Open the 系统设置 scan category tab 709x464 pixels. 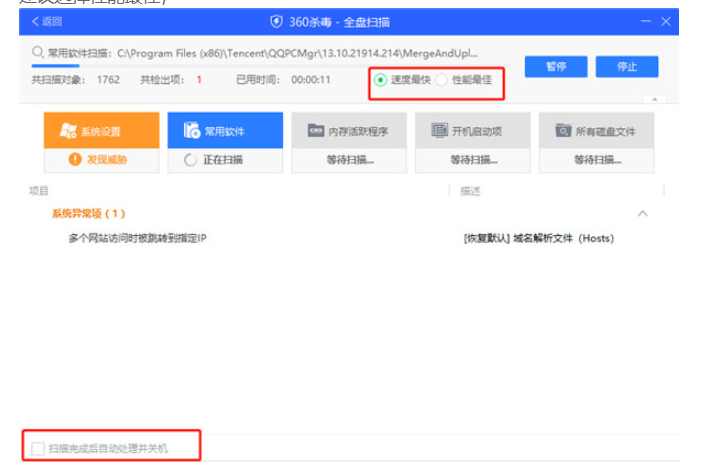tap(101, 130)
